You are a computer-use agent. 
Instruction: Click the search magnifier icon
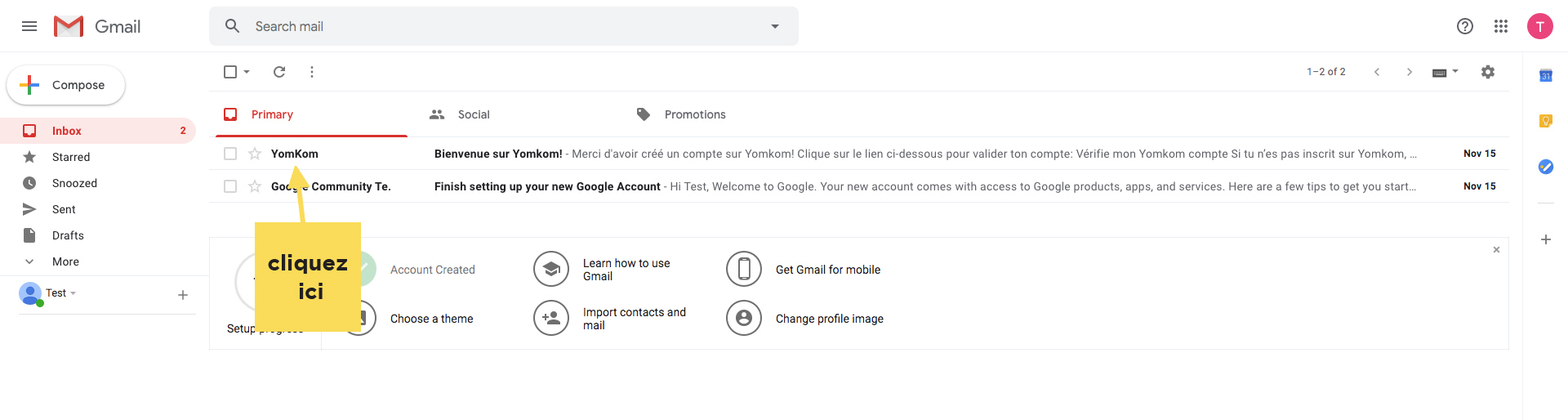[x=233, y=26]
